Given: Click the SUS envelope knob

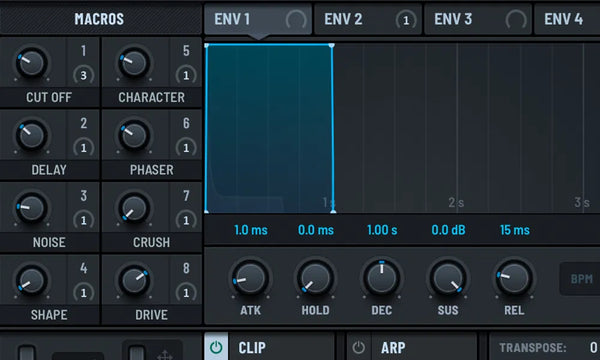Looking at the screenshot, I should click(x=448, y=279).
